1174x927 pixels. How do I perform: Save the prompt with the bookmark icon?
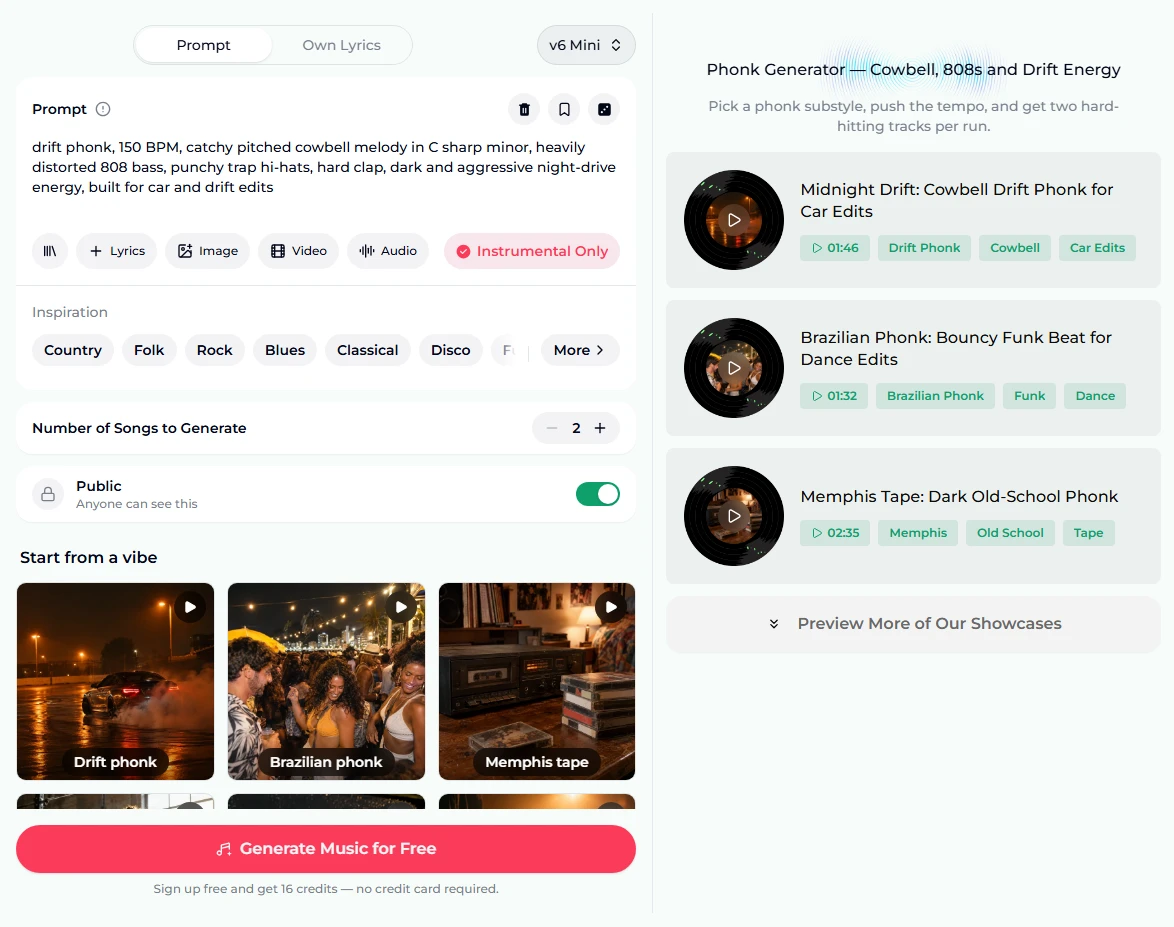pos(565,109)
